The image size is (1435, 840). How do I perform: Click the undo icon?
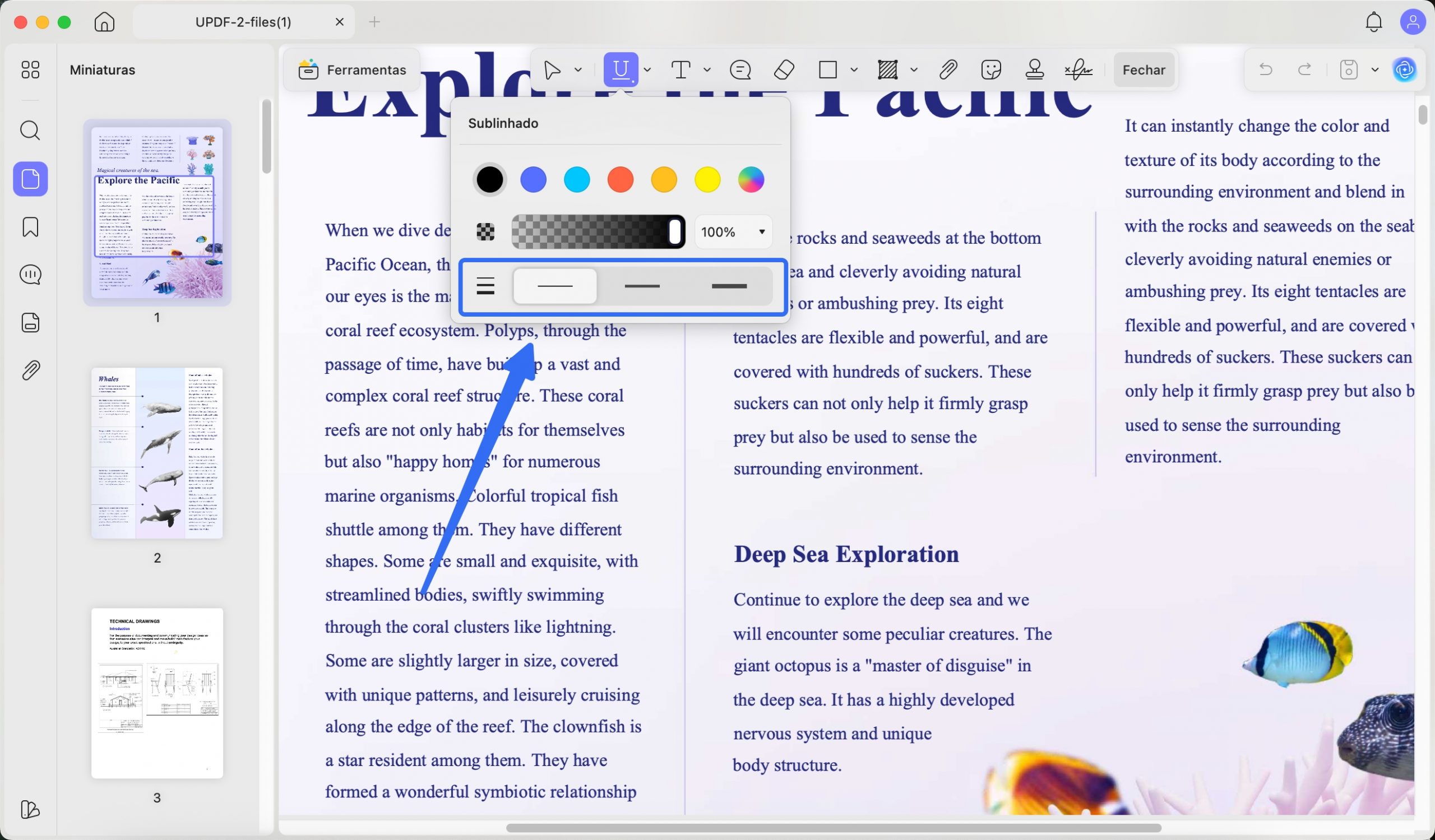coord(1265,69)
